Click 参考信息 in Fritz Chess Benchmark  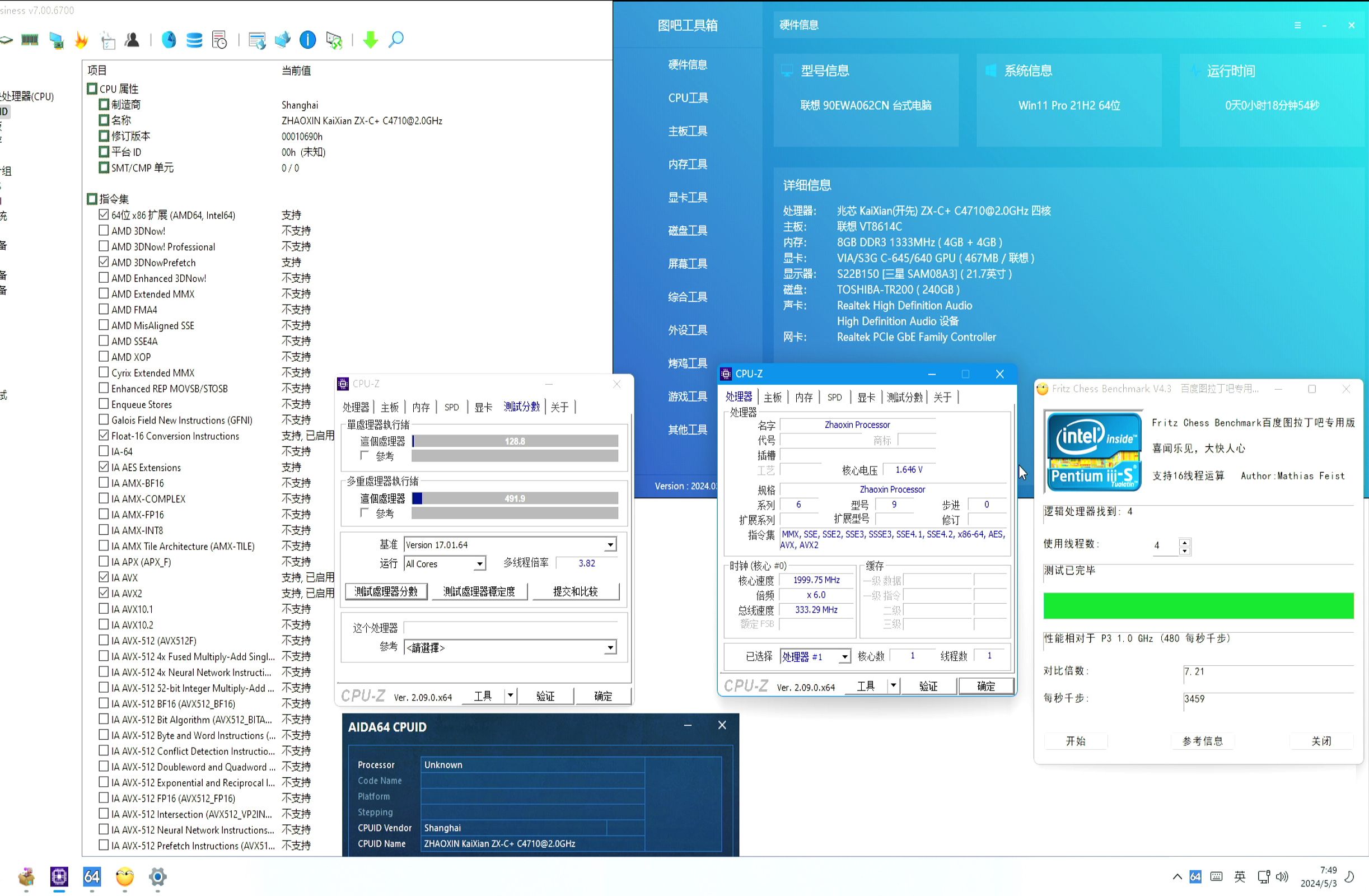pos(1202,741)
